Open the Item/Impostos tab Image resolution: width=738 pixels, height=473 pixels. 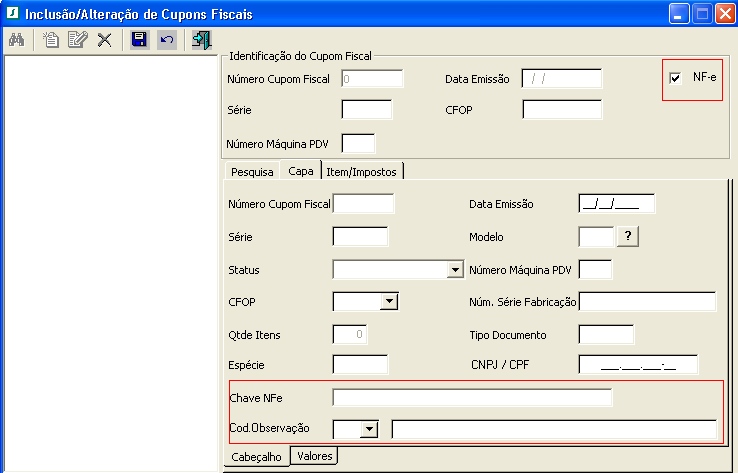pos(361,171)
